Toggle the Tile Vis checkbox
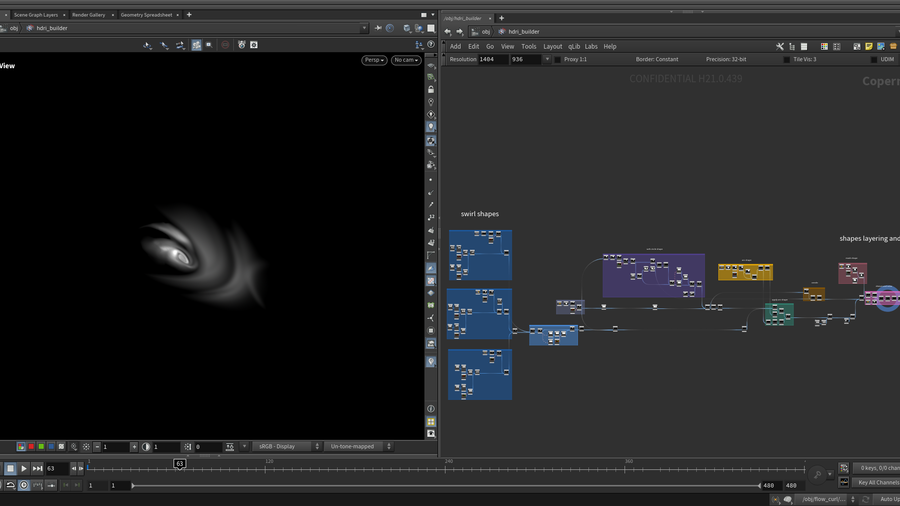Screen dimensions: 900x506 coord(786,59)
